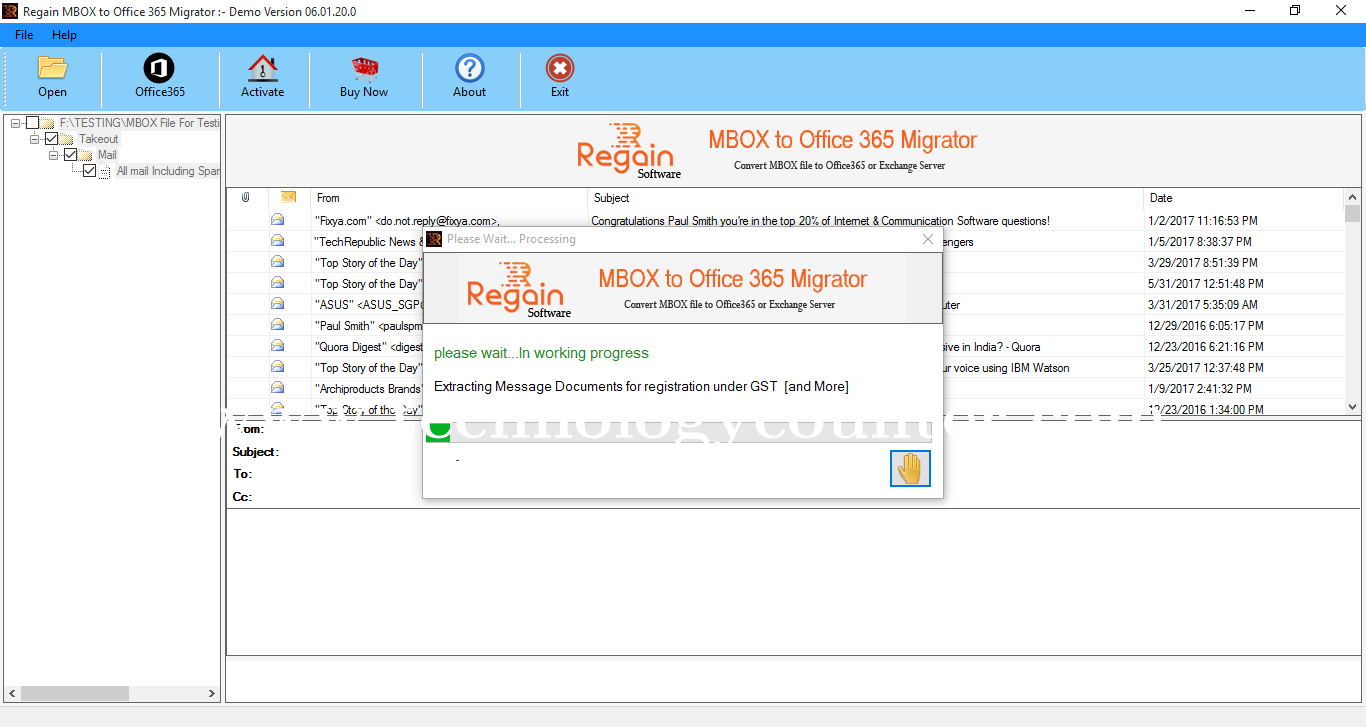Sort emails by the Date column header

point(1244,198)
